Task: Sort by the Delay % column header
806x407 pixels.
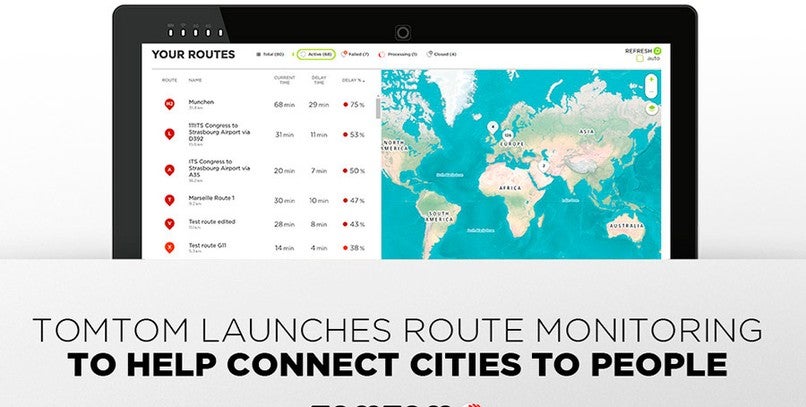Action: point(353,80)
